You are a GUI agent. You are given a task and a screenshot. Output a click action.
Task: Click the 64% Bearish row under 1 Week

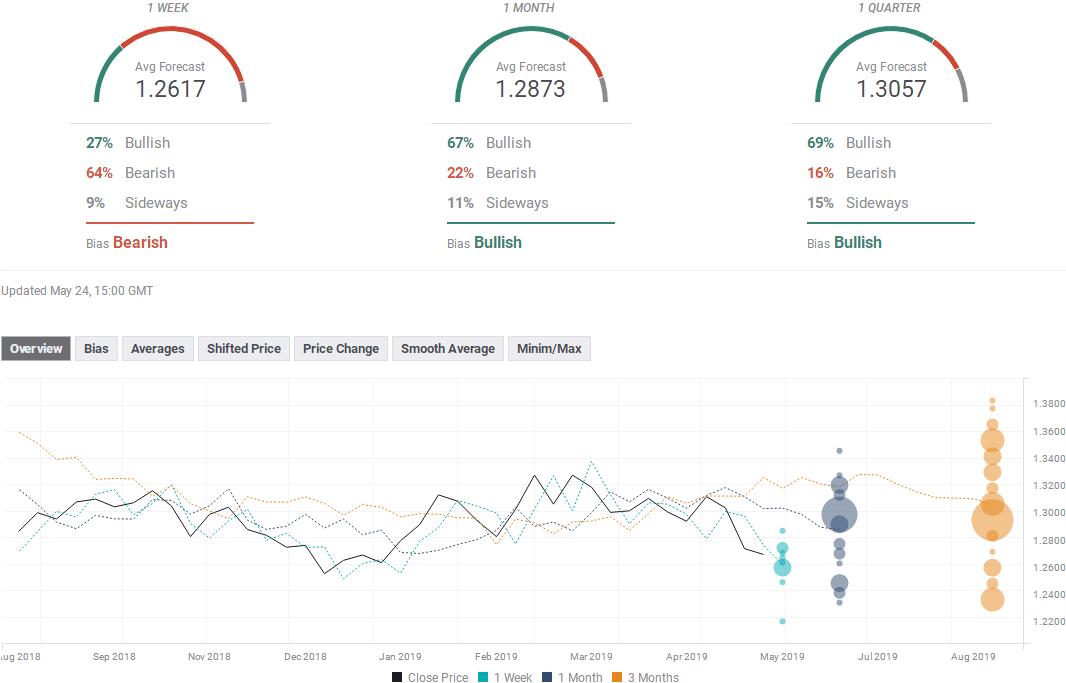coord(130,173)
